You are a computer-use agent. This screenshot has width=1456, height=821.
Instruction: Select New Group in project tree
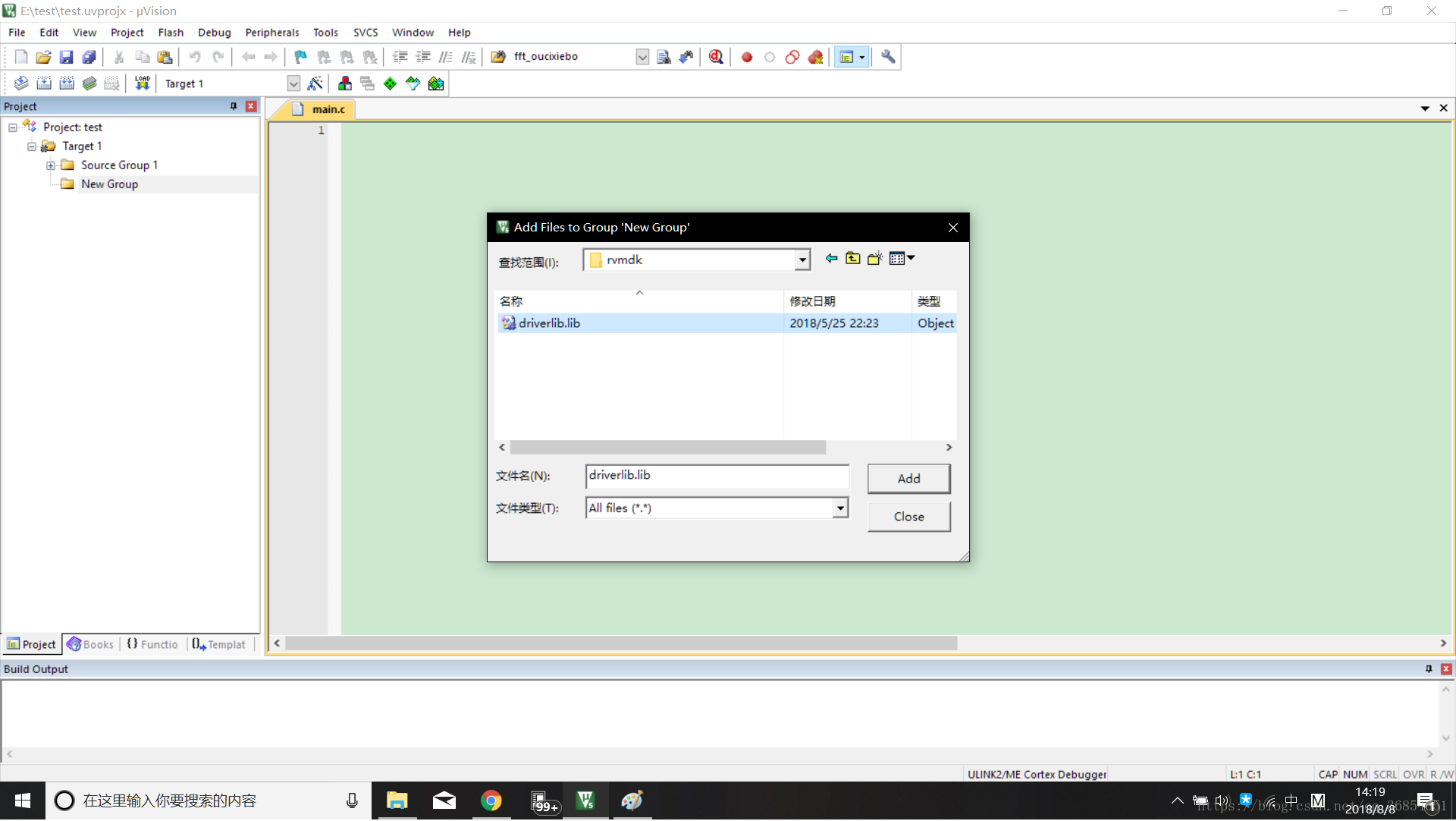[x=109, y=184]
